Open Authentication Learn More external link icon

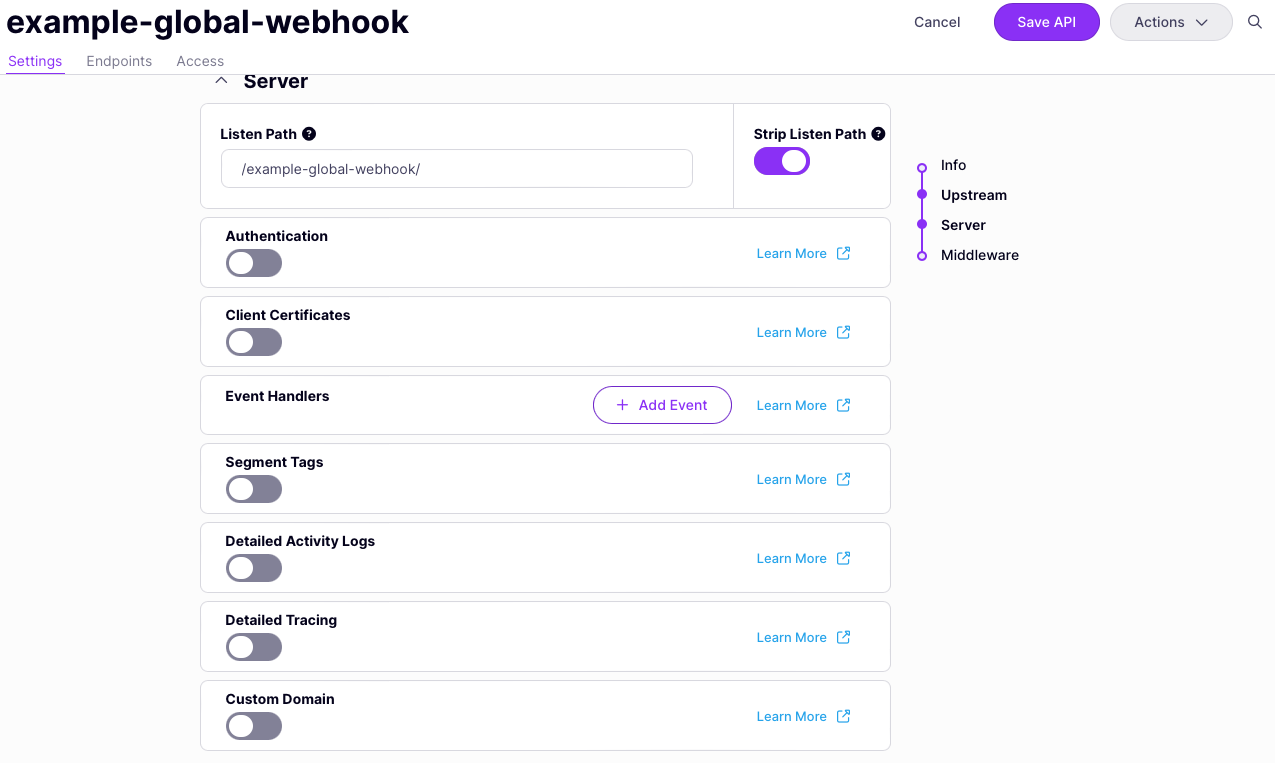click(x=843, y=253)
